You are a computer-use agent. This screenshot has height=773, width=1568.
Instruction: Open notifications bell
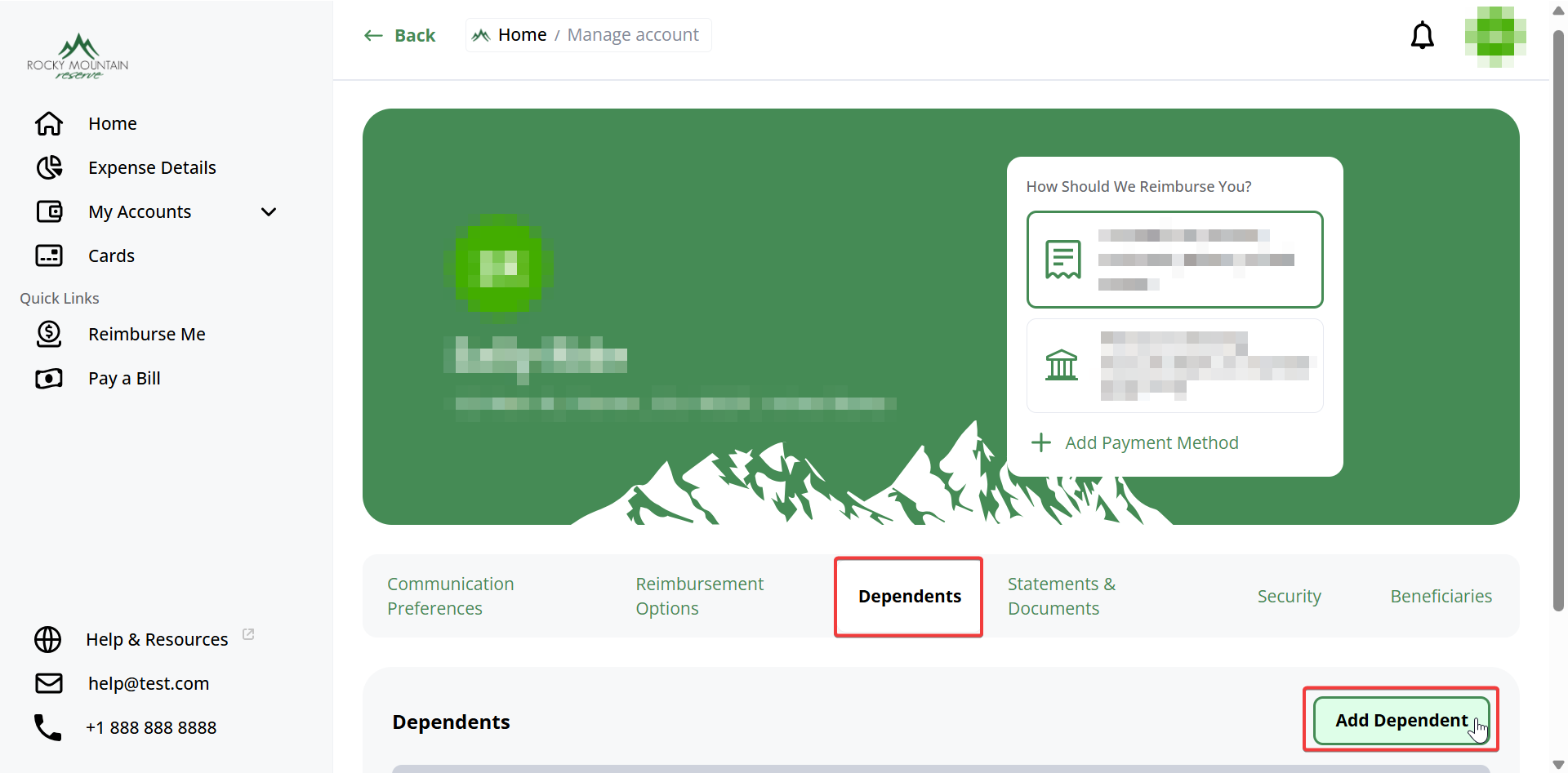(x=1423, y=35)
